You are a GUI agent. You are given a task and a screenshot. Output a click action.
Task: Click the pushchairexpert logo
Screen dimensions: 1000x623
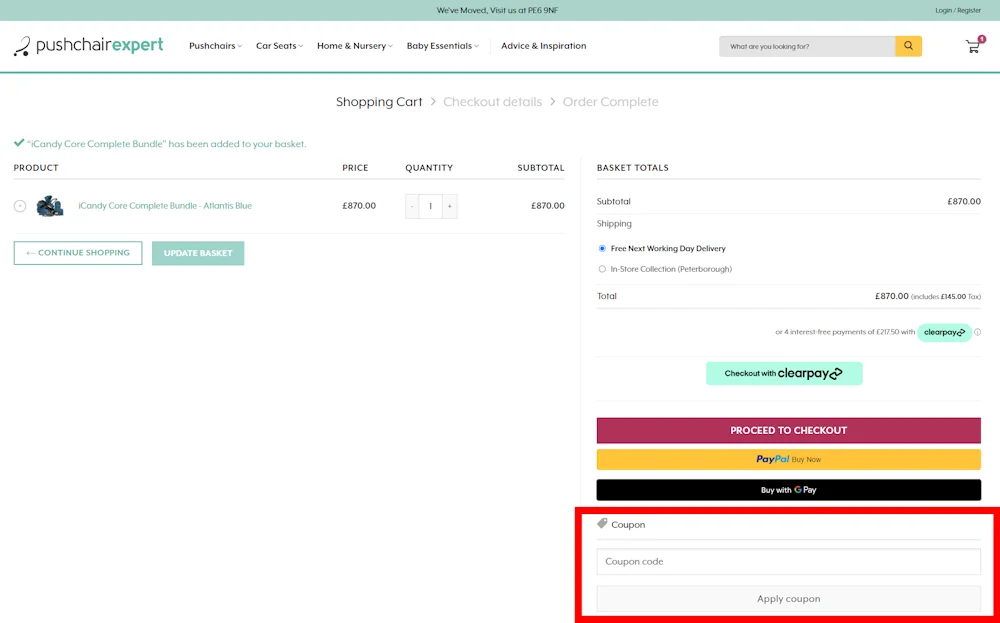89,45
